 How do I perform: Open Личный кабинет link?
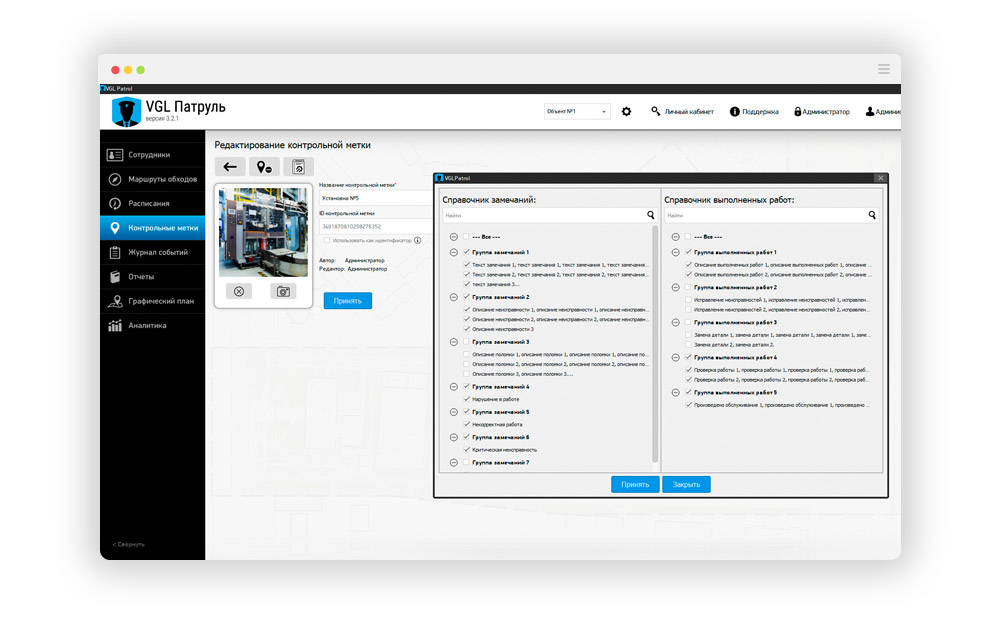click(689, 112)
